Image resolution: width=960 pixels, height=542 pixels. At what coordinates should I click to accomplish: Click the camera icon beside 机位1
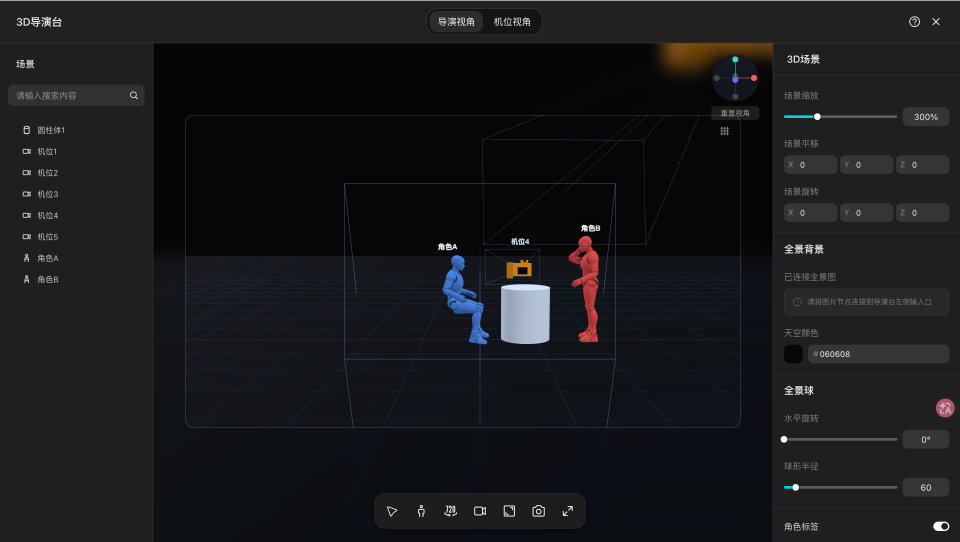coord(26,151)
